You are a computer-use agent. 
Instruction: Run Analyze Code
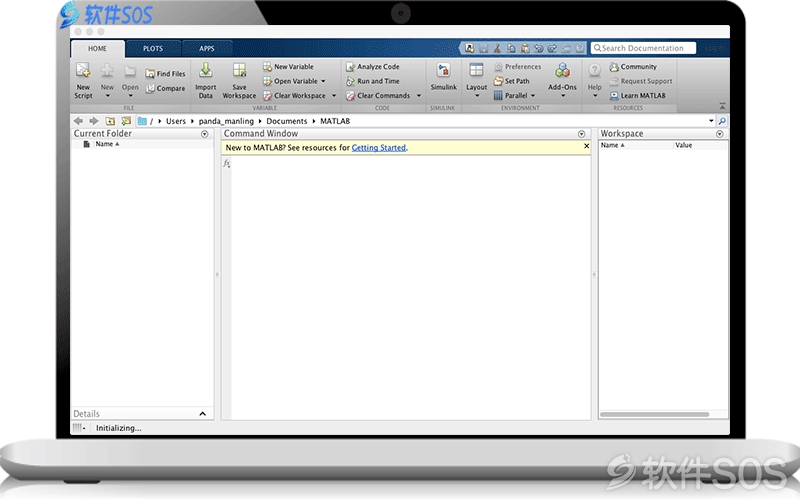click(372, 66)
